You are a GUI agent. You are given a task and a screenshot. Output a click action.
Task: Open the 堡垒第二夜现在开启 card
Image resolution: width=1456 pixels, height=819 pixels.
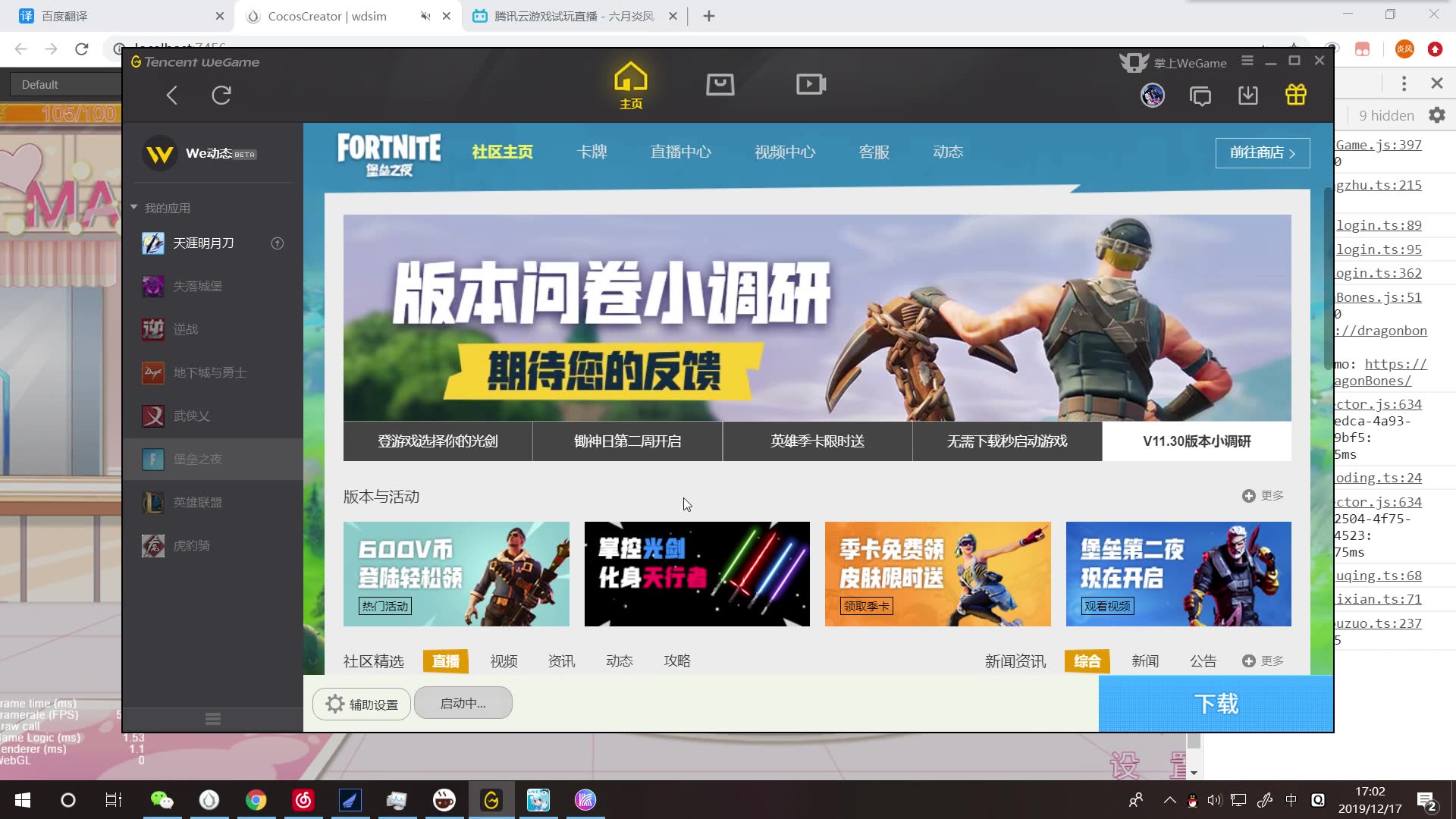pos(1178,574)
